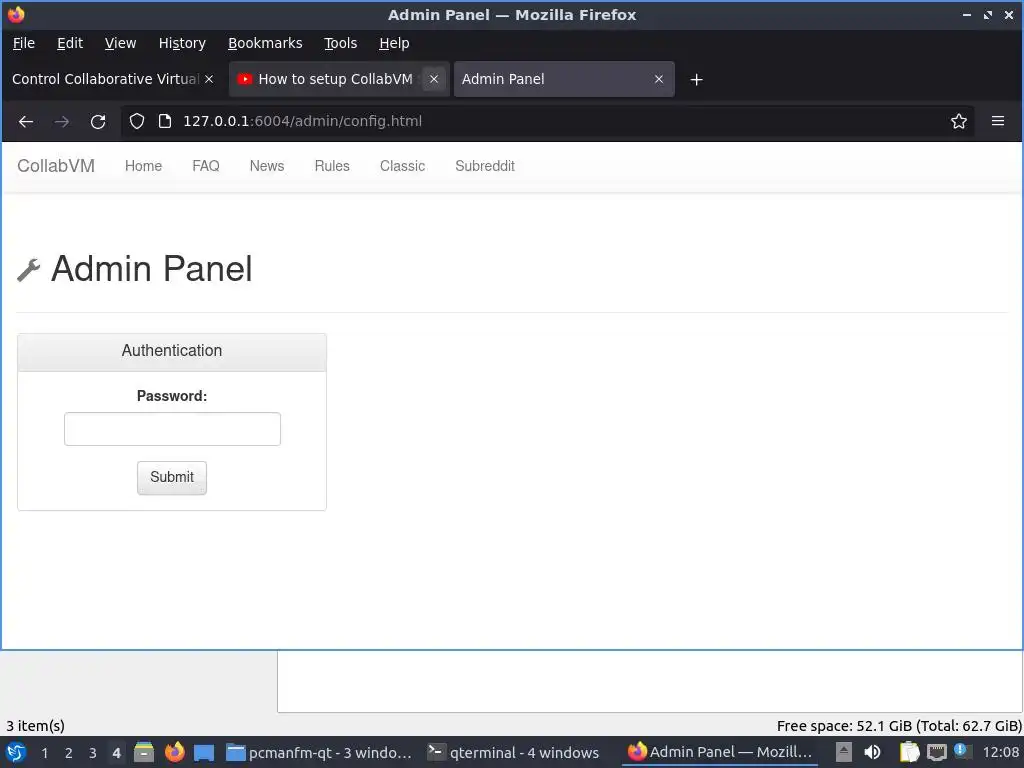Focus the Password input field
This screenshot has height=768, width=1024.
[172, 429]
